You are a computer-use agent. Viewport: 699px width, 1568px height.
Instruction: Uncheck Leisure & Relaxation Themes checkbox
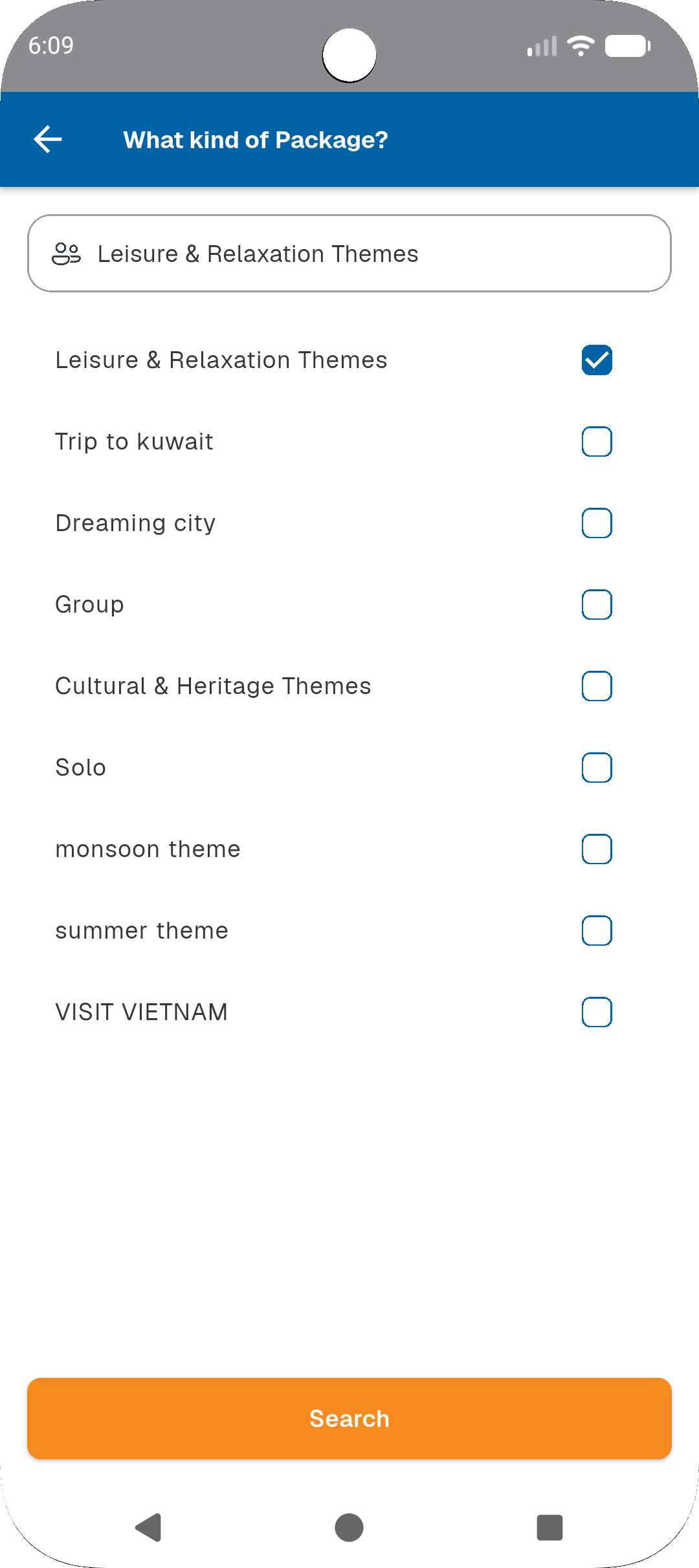[x=597, y=360]
